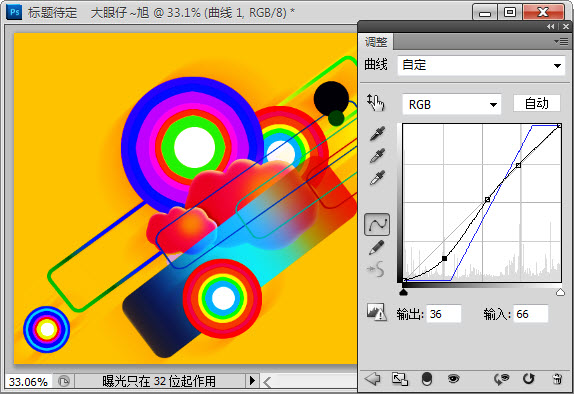Click the status text 曝光只在 32 位起作用

click(159, 382)
